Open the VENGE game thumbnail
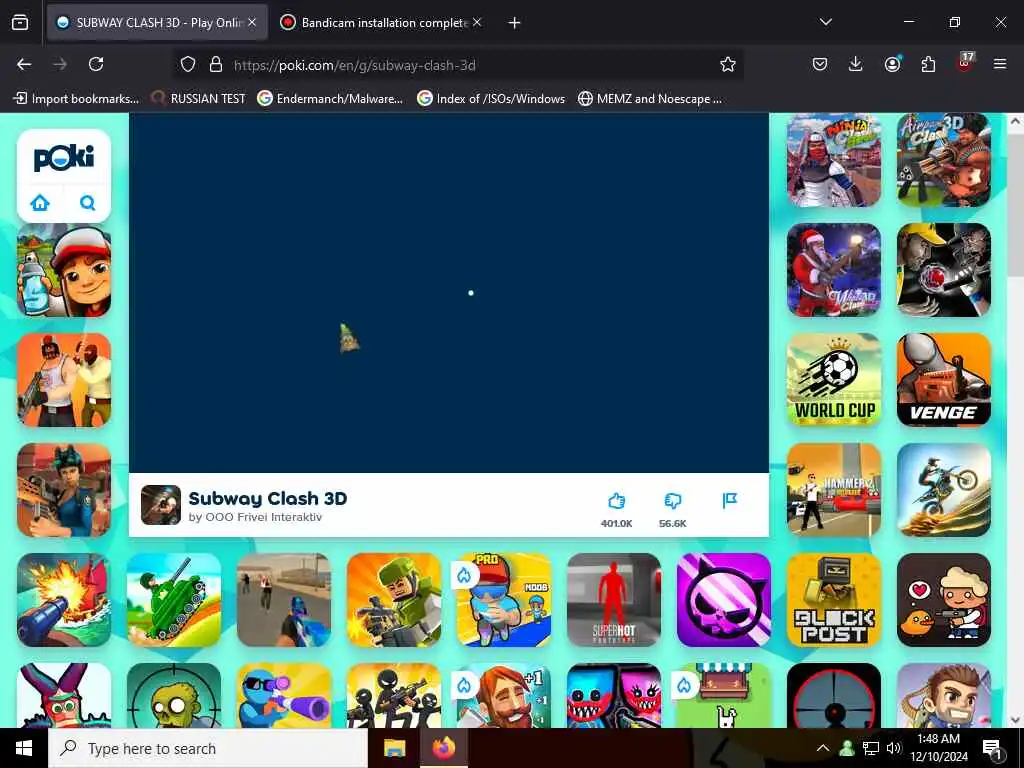This screenshot has width=1024, height=768. click(x=944, y=380)
